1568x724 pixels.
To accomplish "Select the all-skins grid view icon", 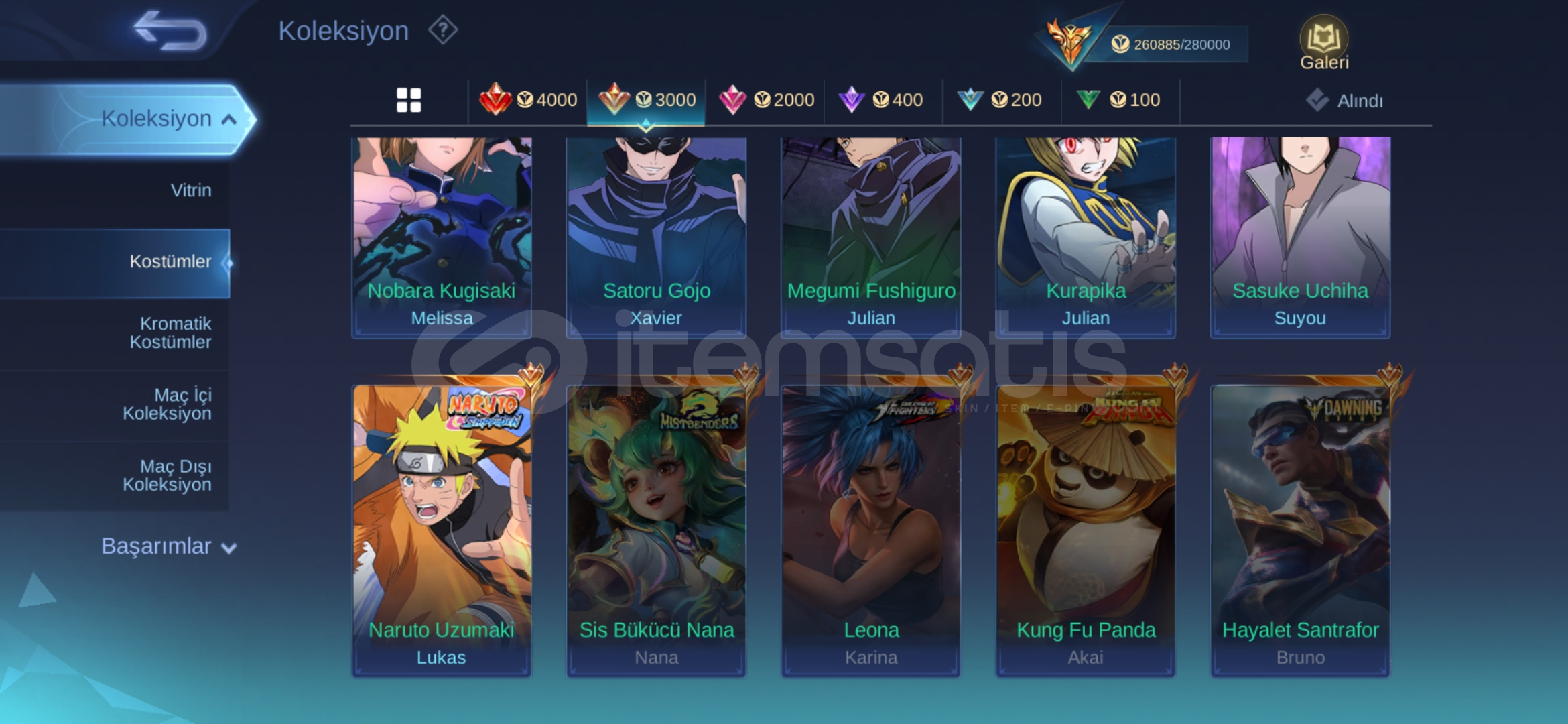I will click(409, 101).
